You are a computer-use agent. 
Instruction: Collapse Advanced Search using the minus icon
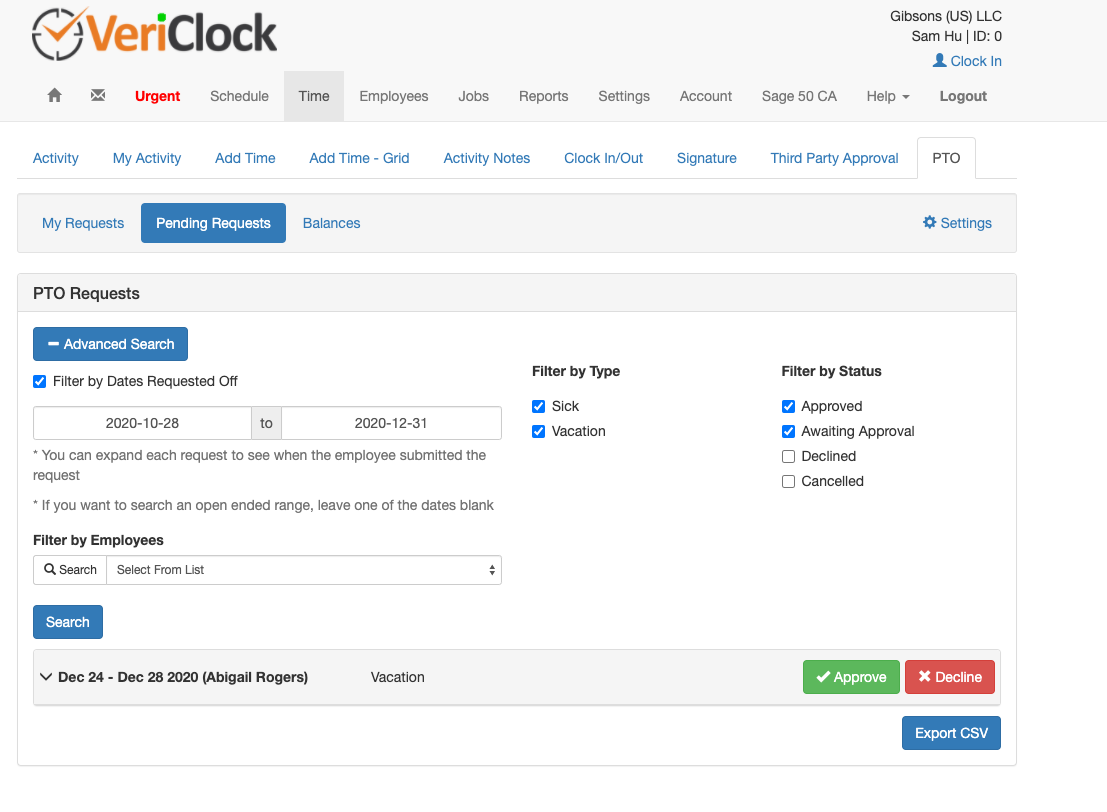click(53, 343)
